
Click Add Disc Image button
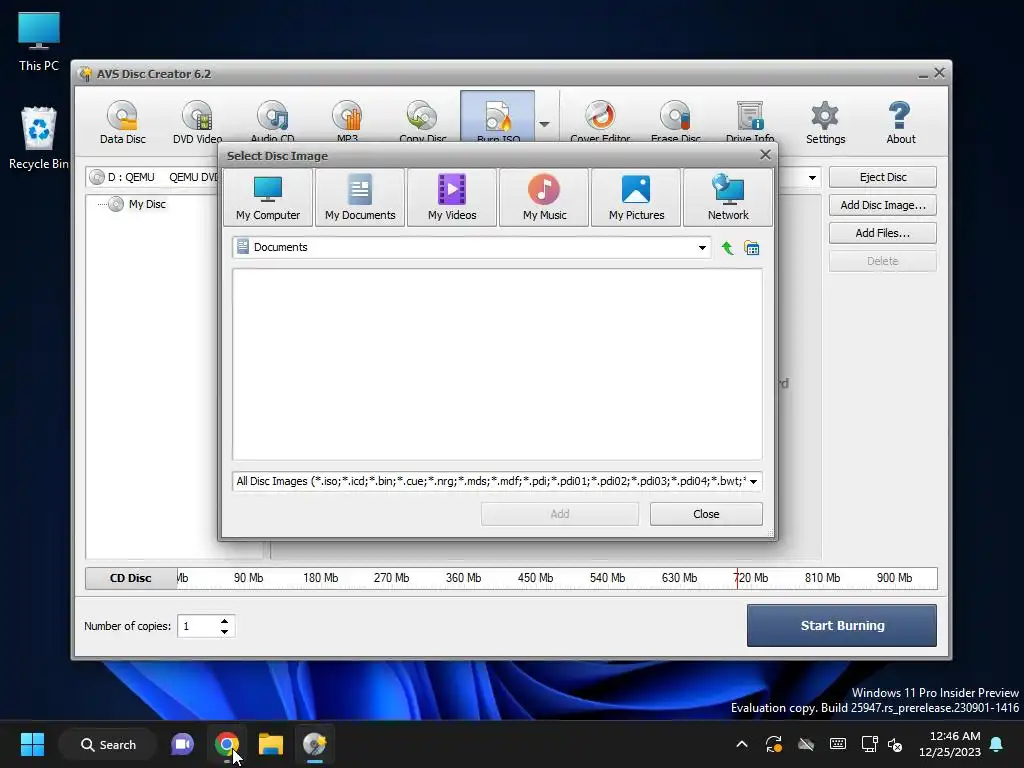(882, 205)
